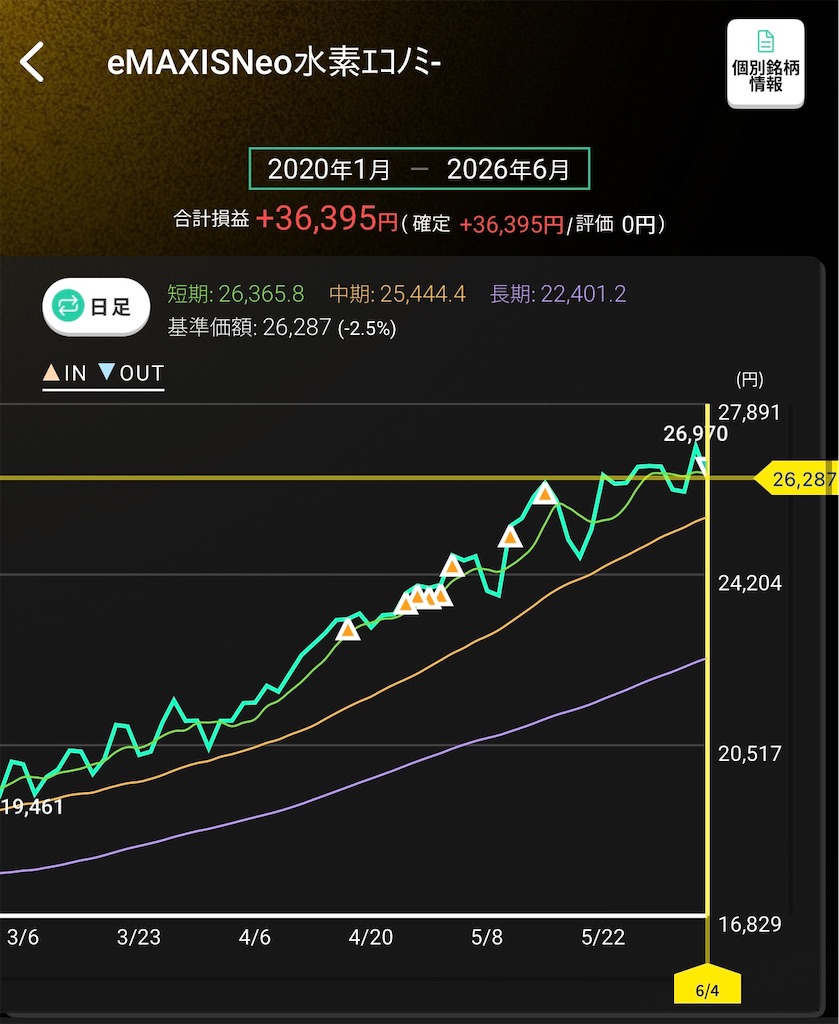This screenshot has height=1024, width=839.
Task: Tap the IN / OUT legend filter
Action: 103,374
